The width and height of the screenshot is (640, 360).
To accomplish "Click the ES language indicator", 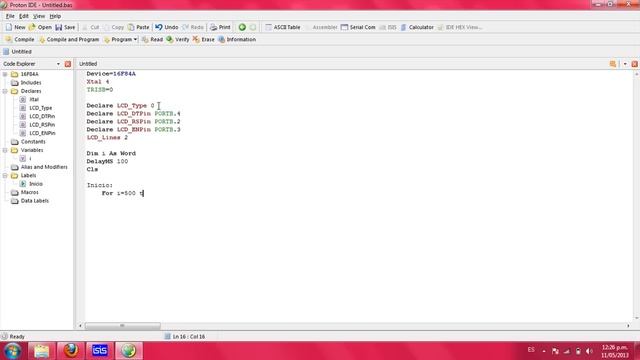I will [531, 350].
